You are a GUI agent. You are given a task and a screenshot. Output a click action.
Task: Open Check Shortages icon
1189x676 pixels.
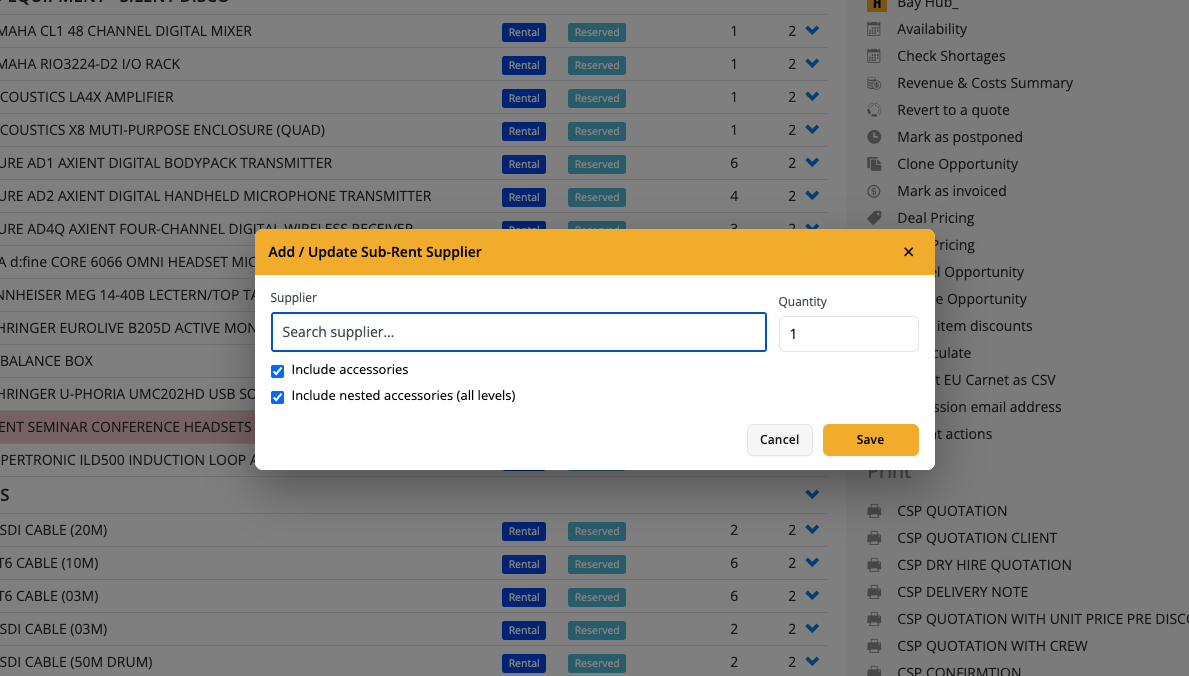coord(874,56)
